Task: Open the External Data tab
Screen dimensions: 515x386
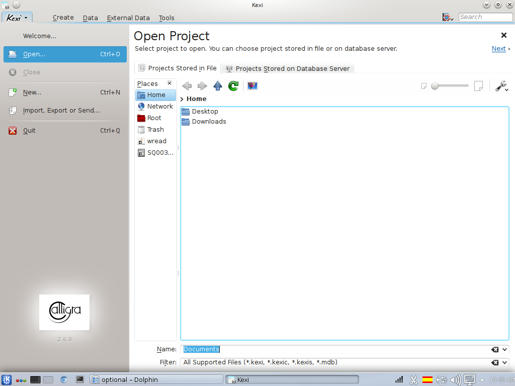Action: (x=128, y=18)
